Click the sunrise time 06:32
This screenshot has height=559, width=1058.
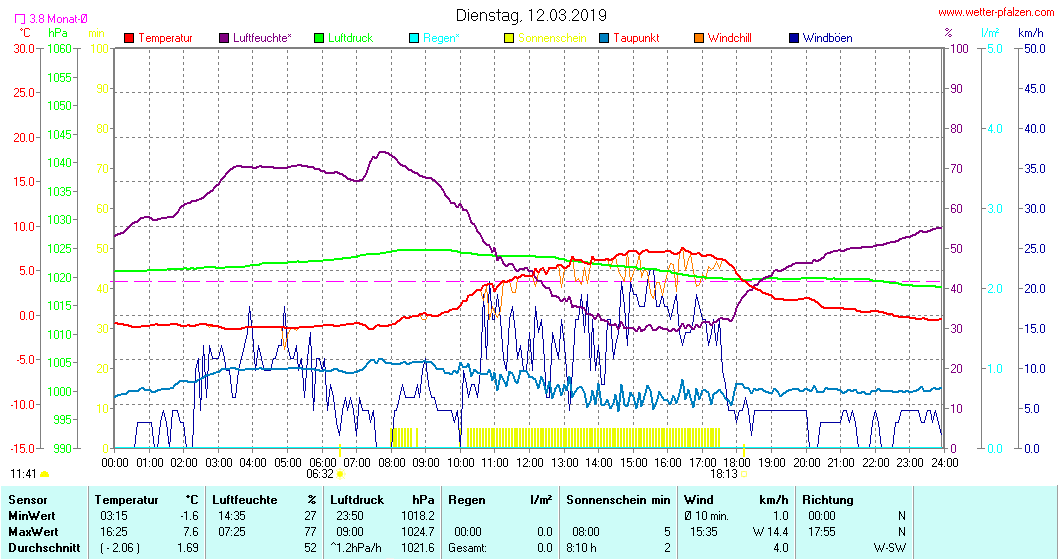(x=320, y=474)
